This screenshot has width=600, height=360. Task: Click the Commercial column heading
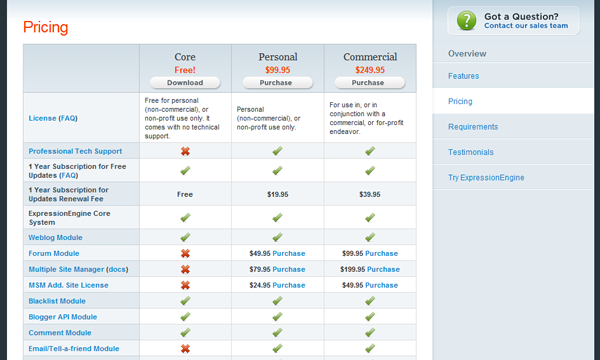coord(370,57)
